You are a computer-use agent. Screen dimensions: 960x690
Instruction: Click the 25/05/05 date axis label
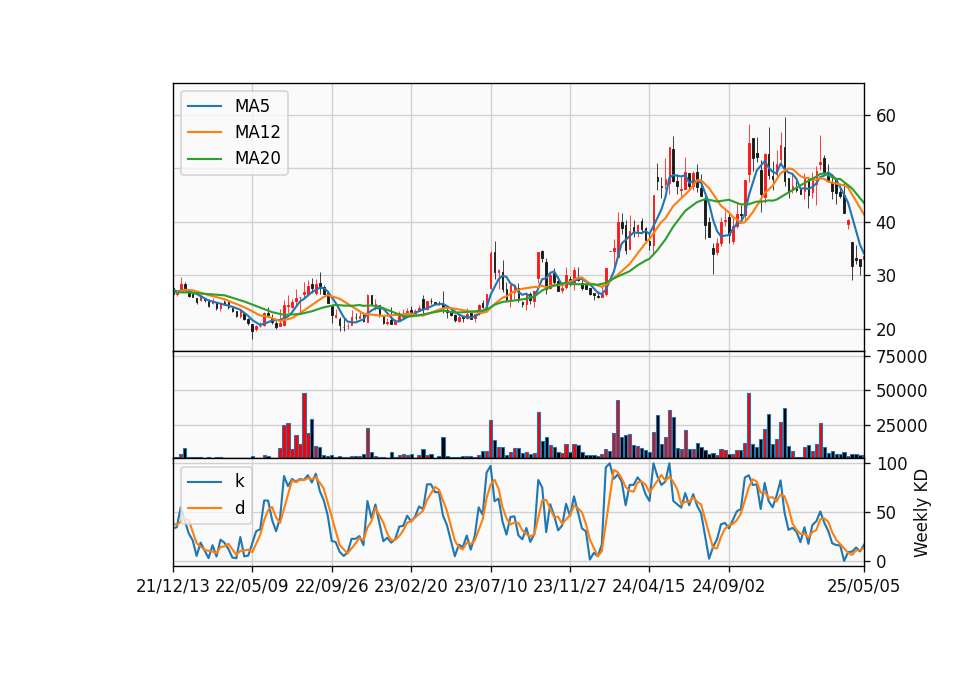pos(864,587)
